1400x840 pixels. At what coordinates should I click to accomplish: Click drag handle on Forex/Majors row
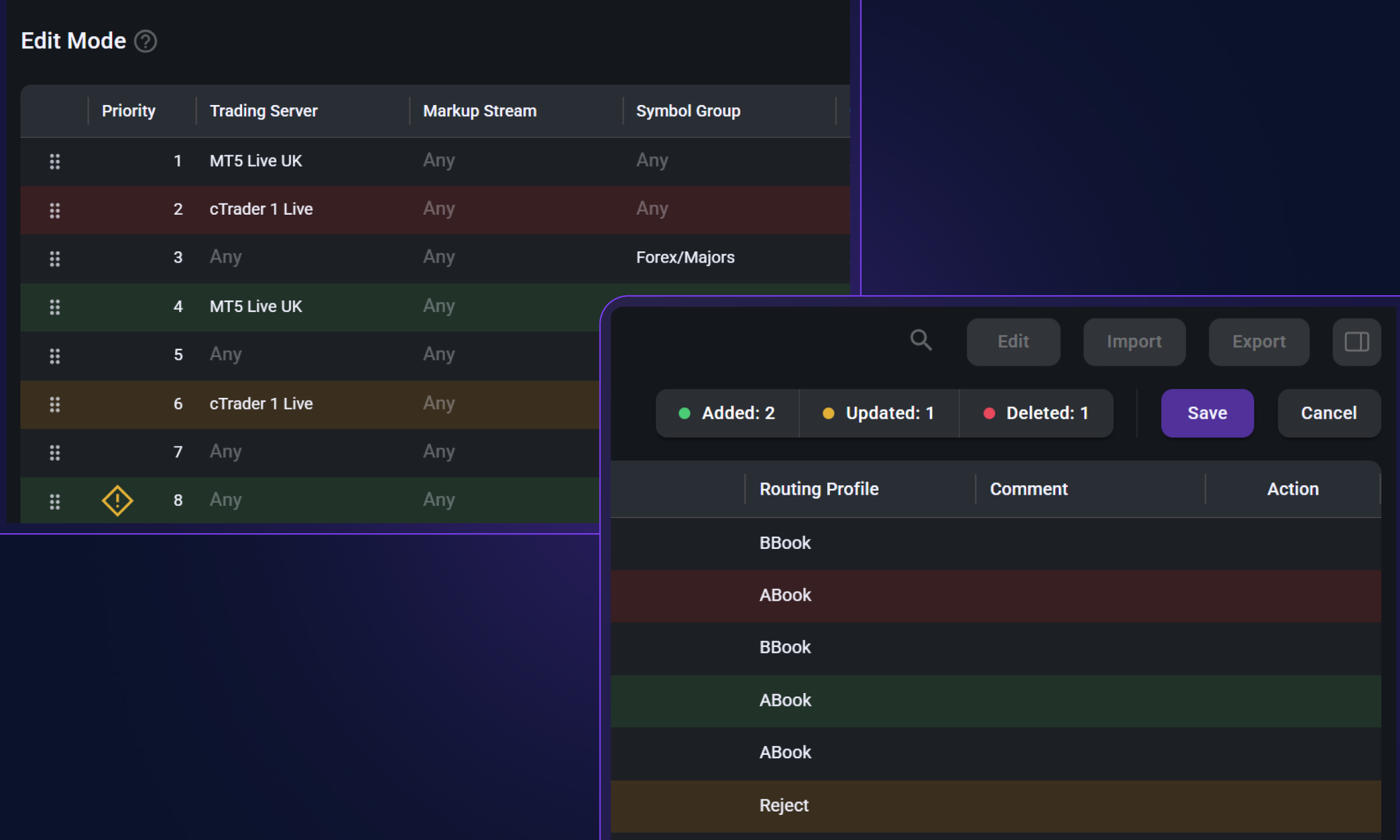click(55, 258)
